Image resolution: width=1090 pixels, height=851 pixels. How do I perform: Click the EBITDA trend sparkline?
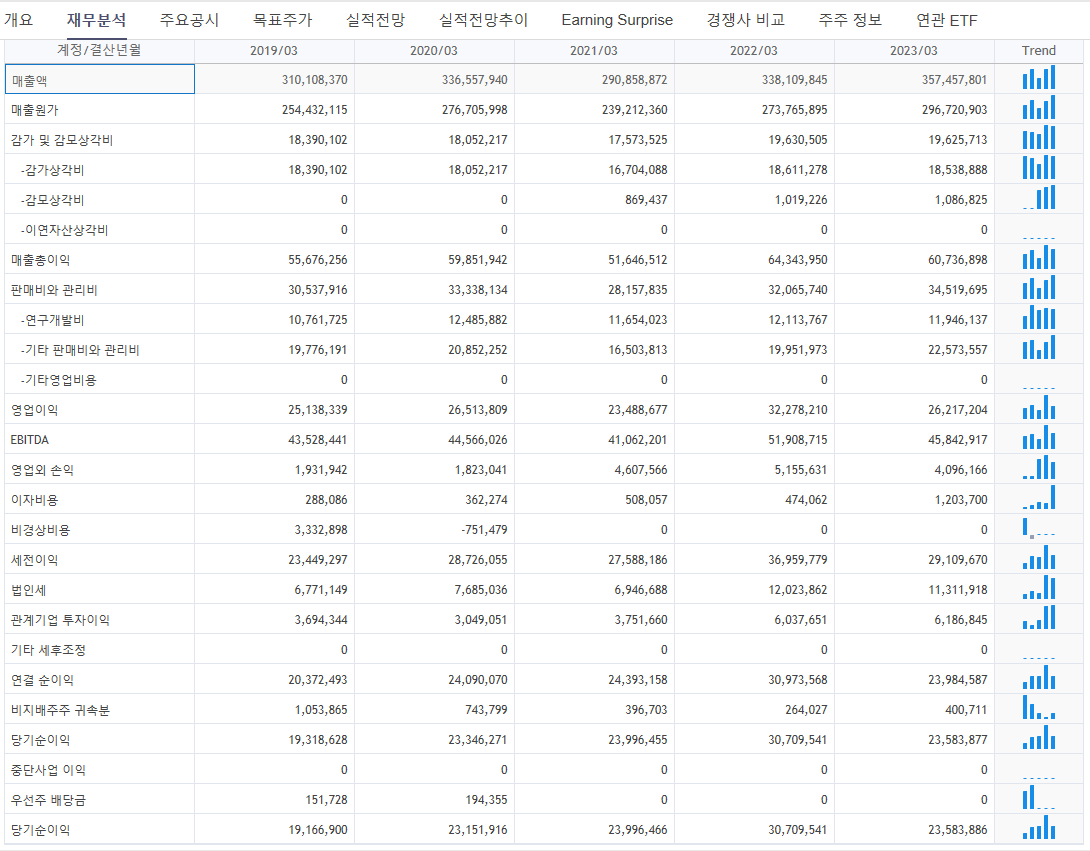pyautogui.click(x=1039, y=437)
